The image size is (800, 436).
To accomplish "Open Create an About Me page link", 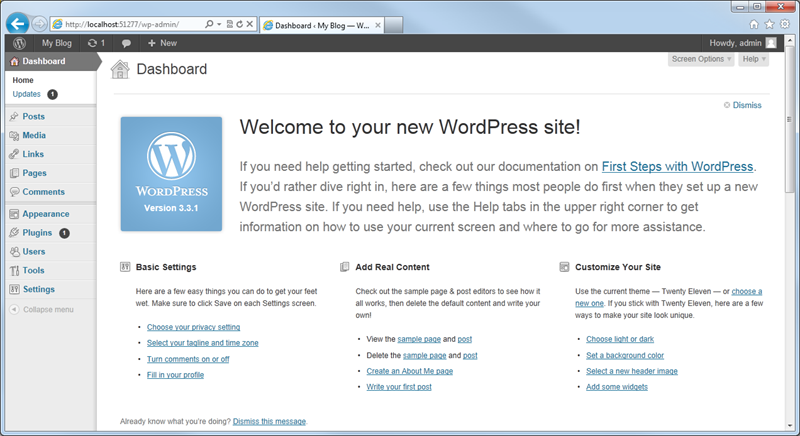I will pyautogui.click(x=410, y=371).
